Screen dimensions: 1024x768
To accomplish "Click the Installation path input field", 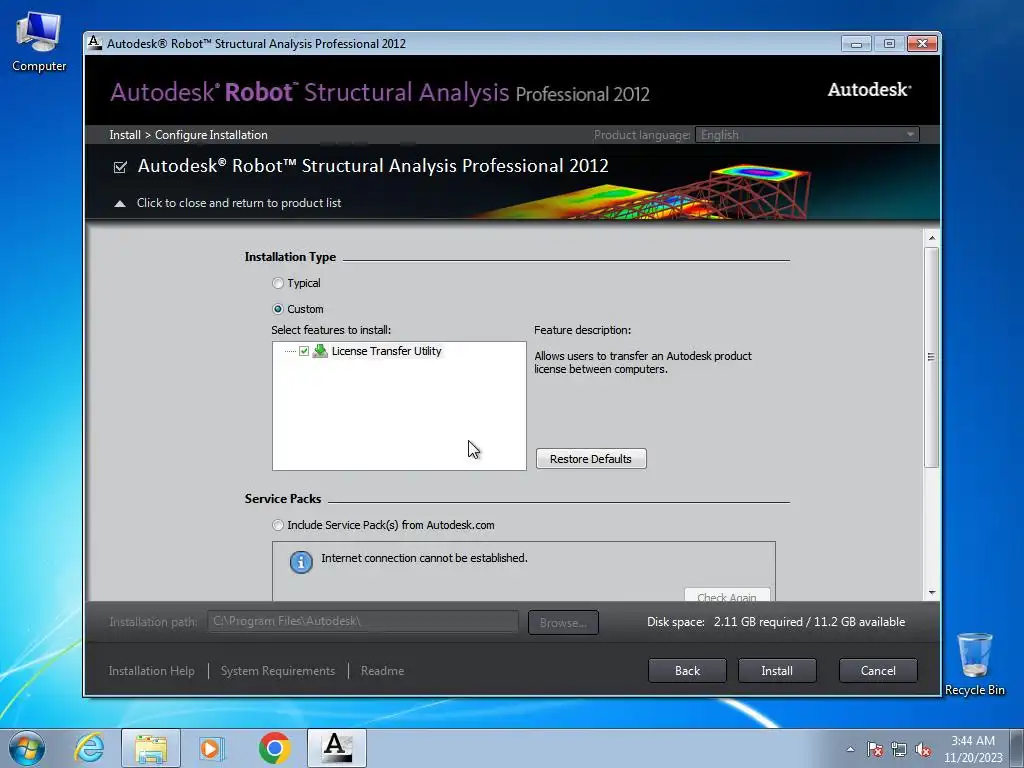I will tap(363, 621).
